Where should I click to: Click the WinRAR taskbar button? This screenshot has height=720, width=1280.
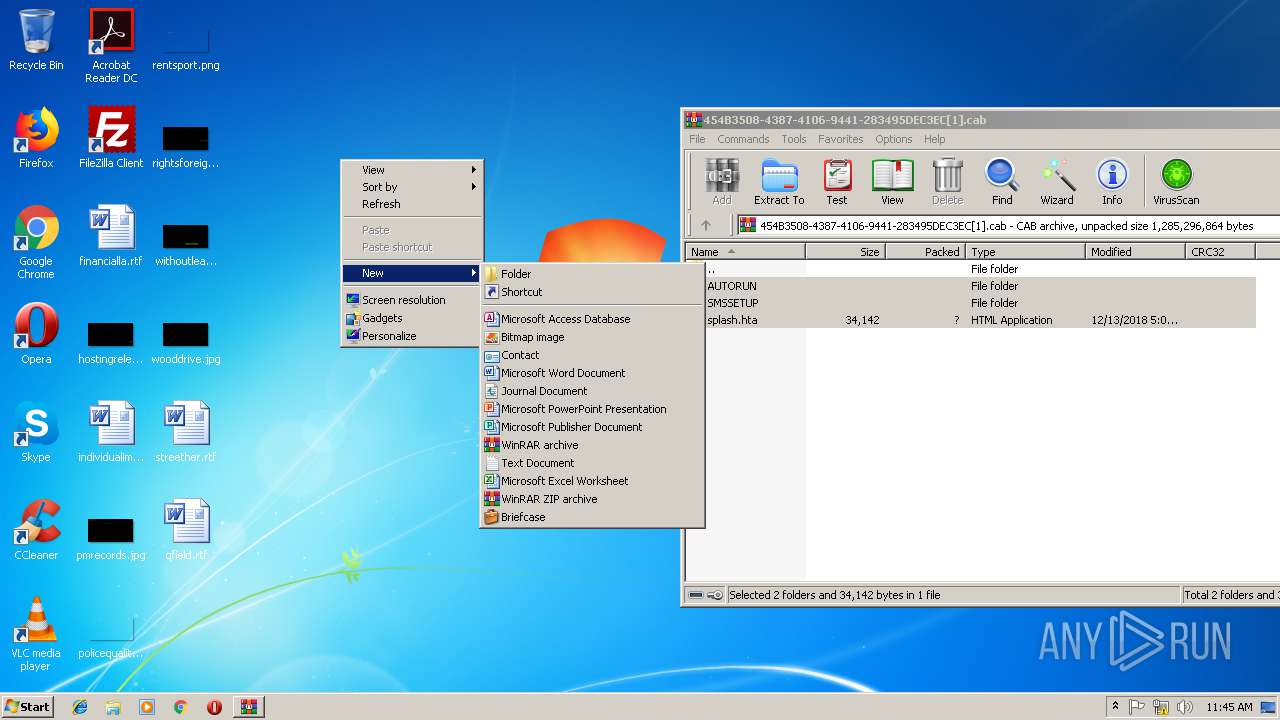point(248,707)
